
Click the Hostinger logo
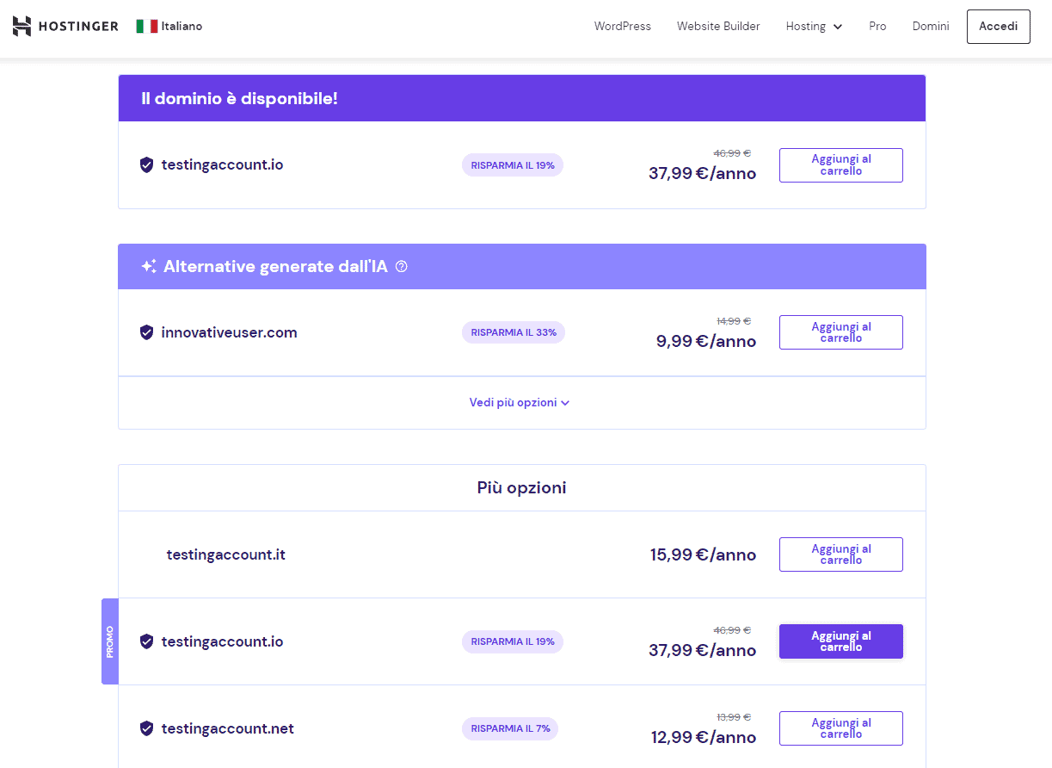pos(64,26)
